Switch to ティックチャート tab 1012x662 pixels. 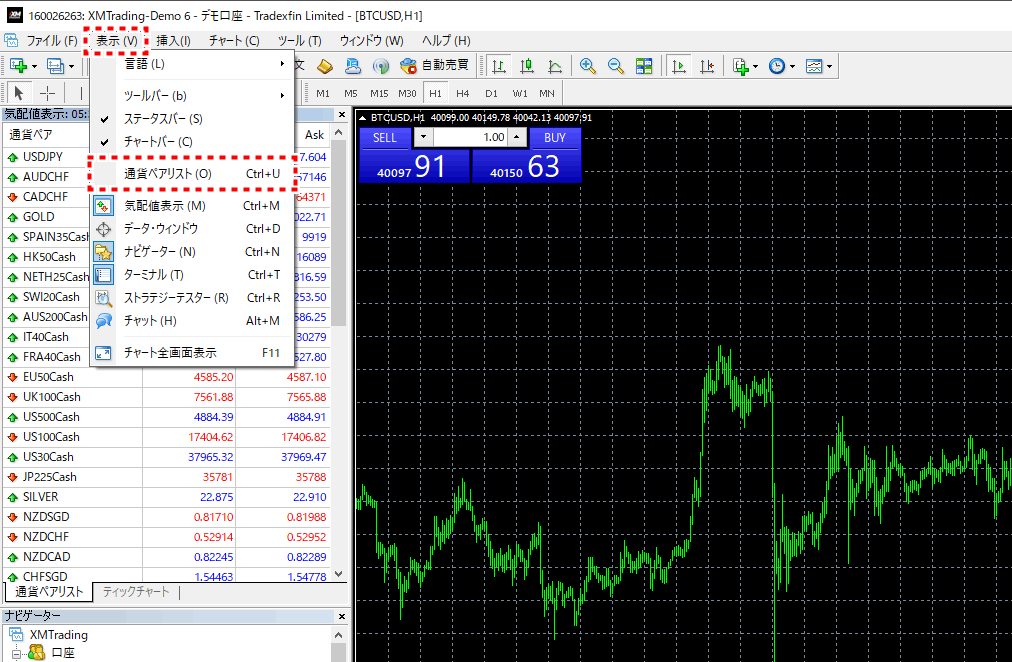136,592
